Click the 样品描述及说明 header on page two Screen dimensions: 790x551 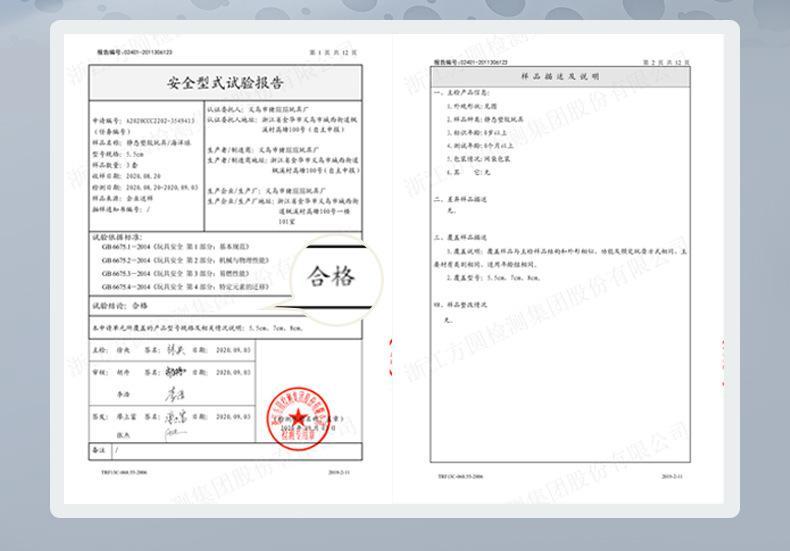560,77
